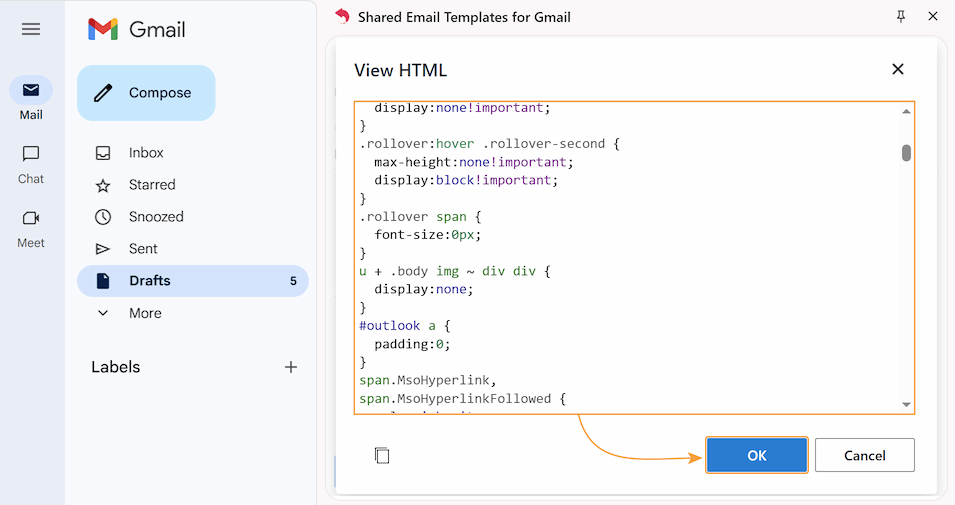The width and height of the screenshot is (955, 505).
Task: Click the Cancel button
Action: pos(865,455)
